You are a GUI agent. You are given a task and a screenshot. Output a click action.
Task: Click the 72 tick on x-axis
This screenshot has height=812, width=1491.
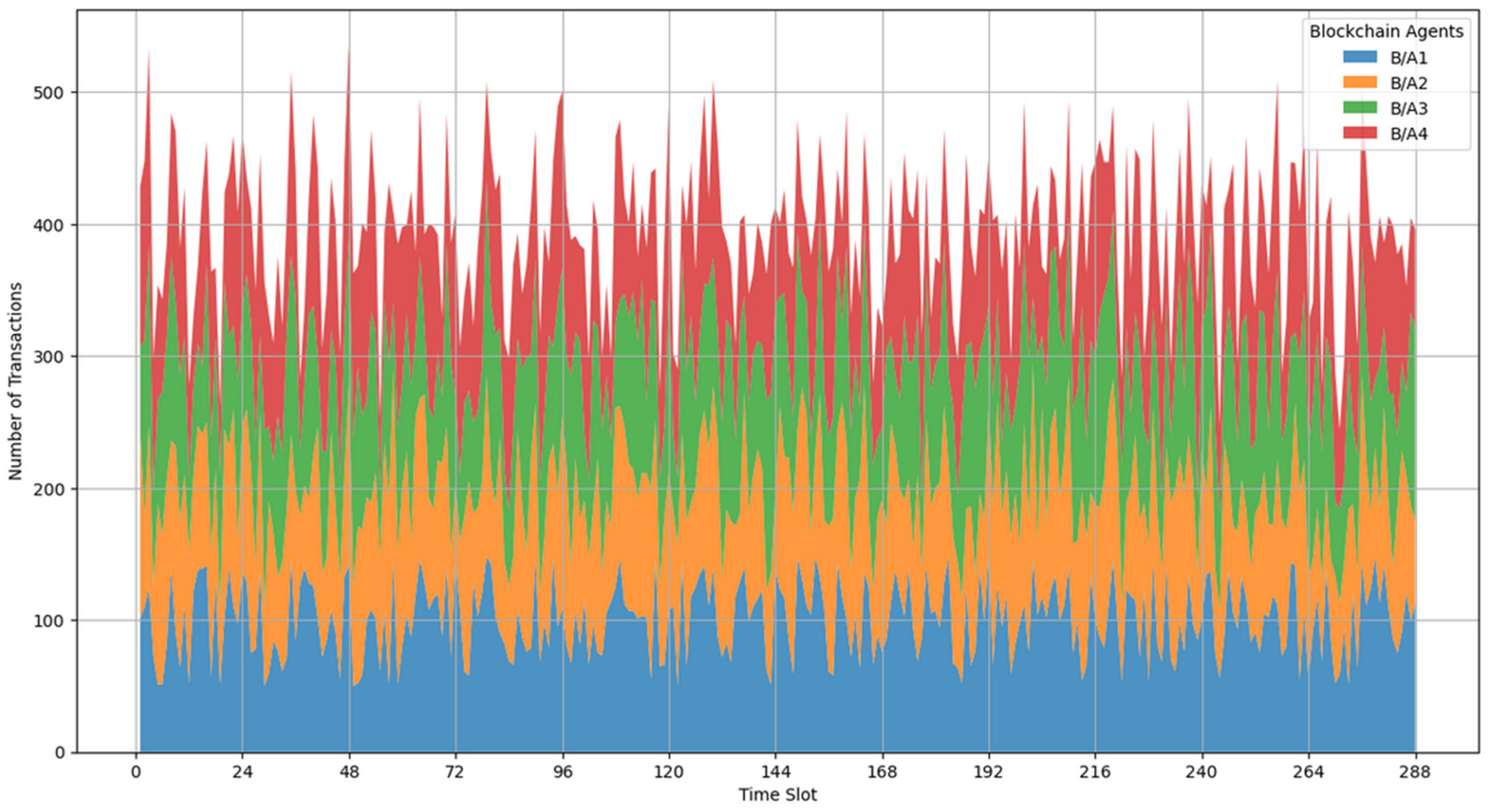click(x=455, y=772)
